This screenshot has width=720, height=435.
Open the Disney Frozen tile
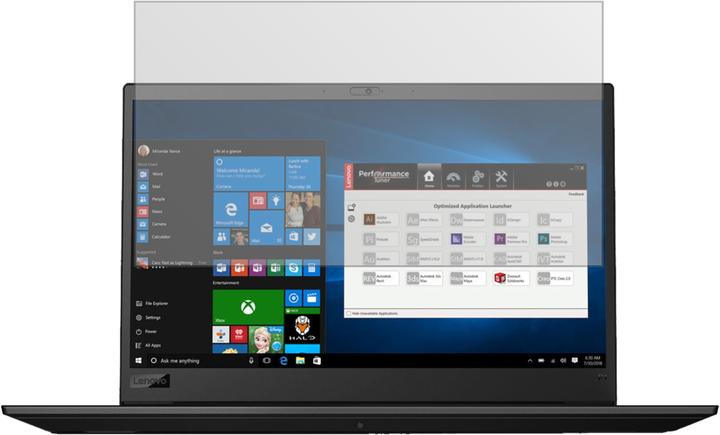tap(266, 339)
